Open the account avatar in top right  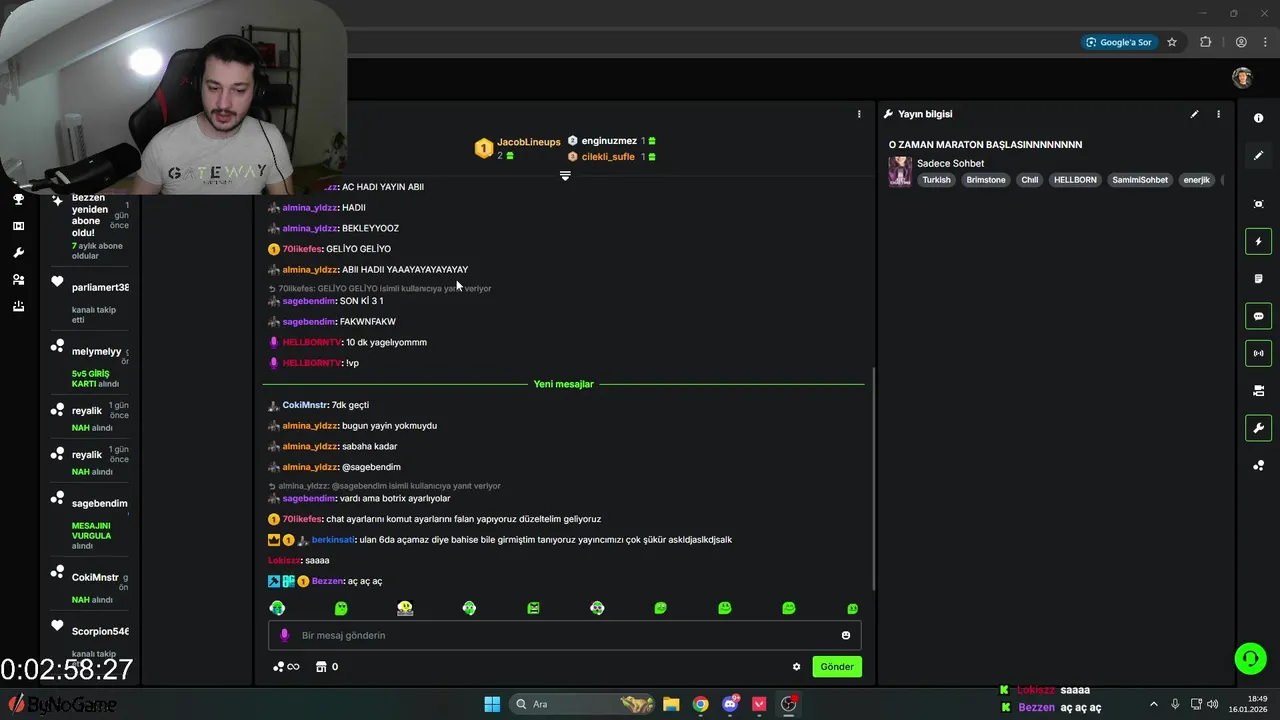click(x=1242, y=78)
